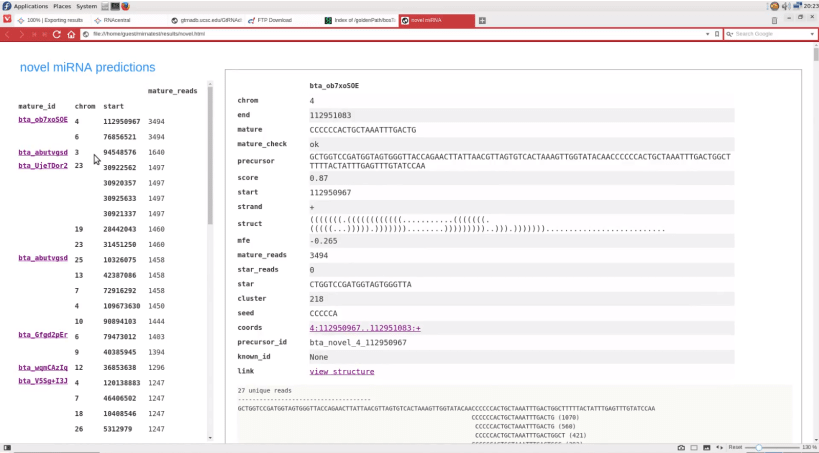The image size is (819, 453).
Task: Open the closed tabs trash can
Action: point(774,20)
